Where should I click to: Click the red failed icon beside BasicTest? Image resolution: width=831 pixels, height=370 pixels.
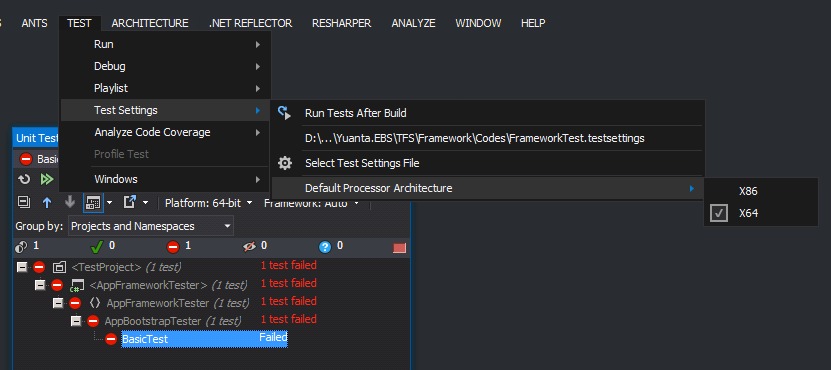pyautogui.click(x=111, y=339)
